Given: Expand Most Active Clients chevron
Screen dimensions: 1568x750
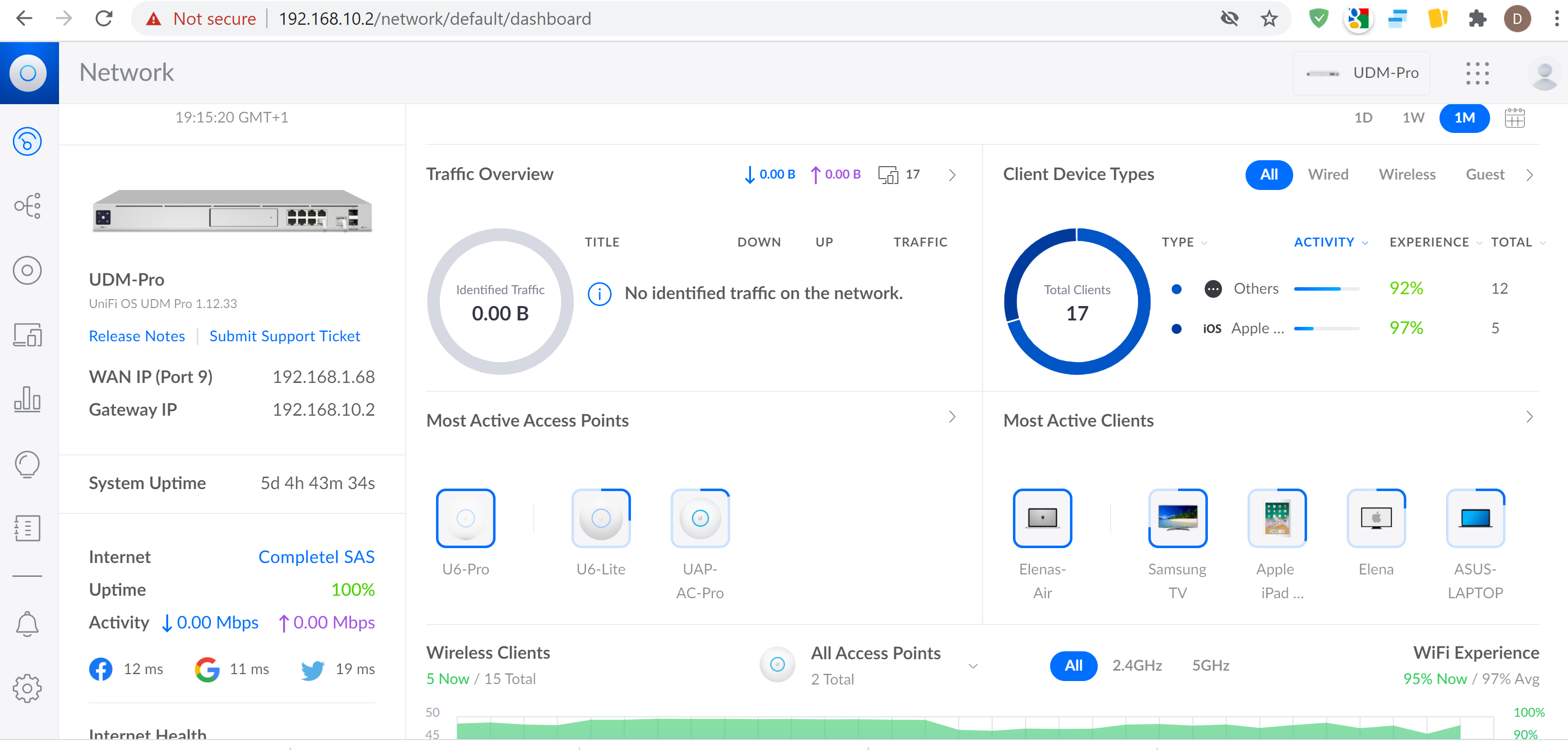Looking at the screenshot, I should [x=1530, y=418].
